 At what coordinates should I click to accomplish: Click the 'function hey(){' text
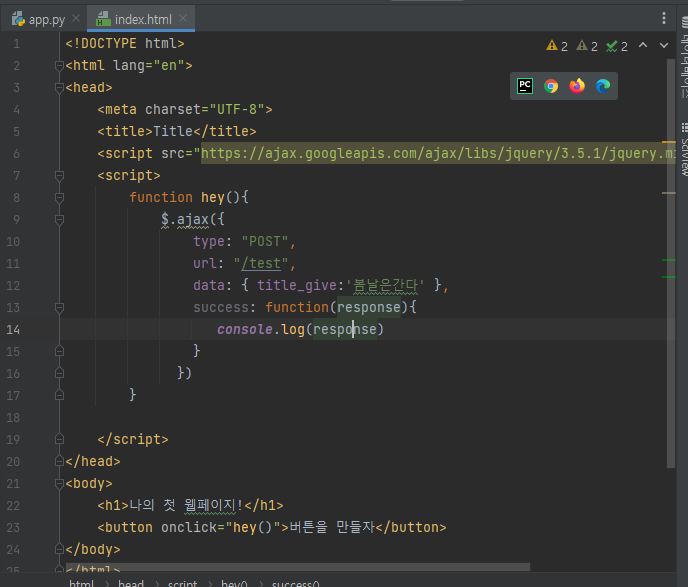click(189, 197)
